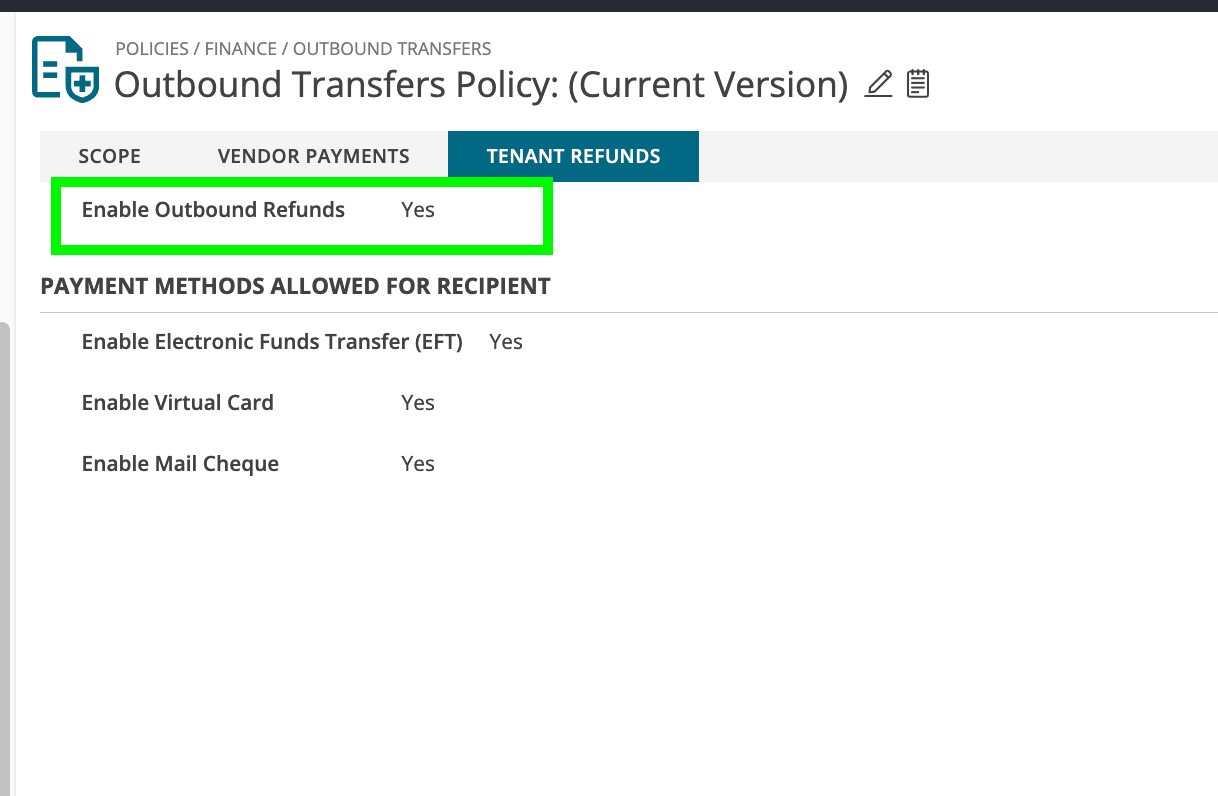This screenshot has height=796, width=1218.
Task: Click the Payment Methods Allowed for Recipient header
Action: point(295,286)
